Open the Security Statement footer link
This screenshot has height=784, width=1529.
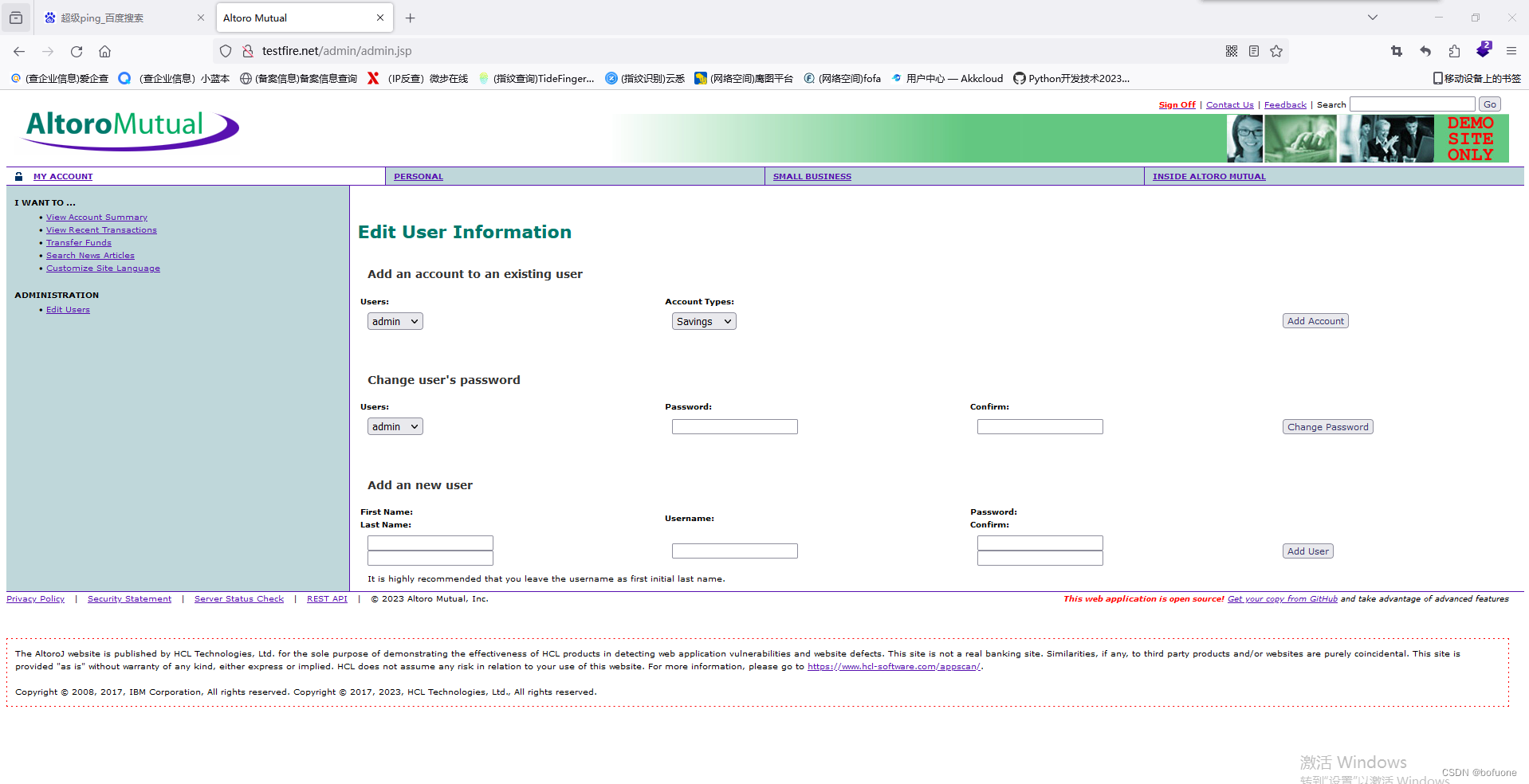pos(129,599)
